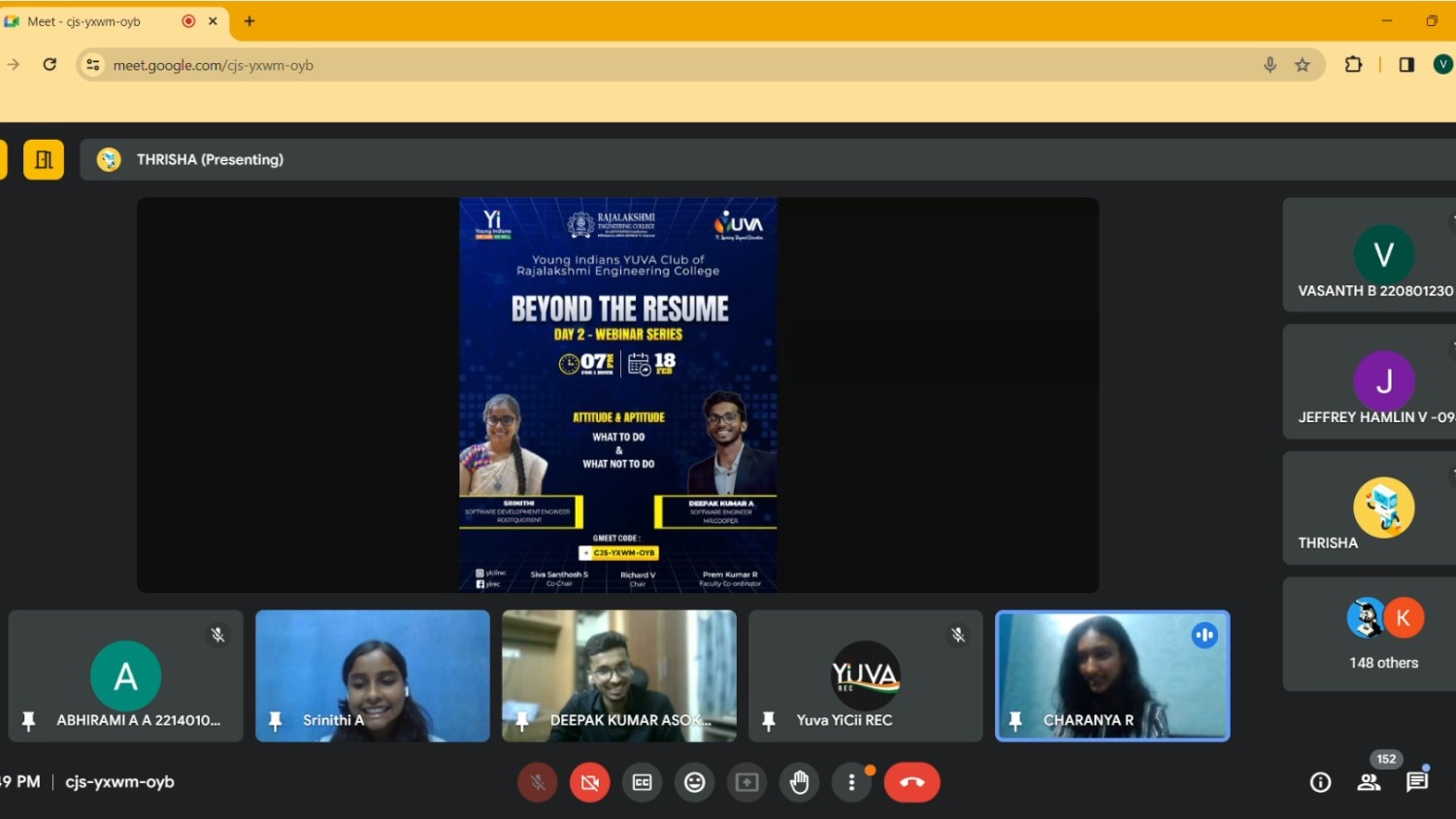Image resolution: width=1456 pixels, height=819 pixels.
Task: Select JEFFREY HAMLIN V participant tile
Action: tap(1370, 381)
